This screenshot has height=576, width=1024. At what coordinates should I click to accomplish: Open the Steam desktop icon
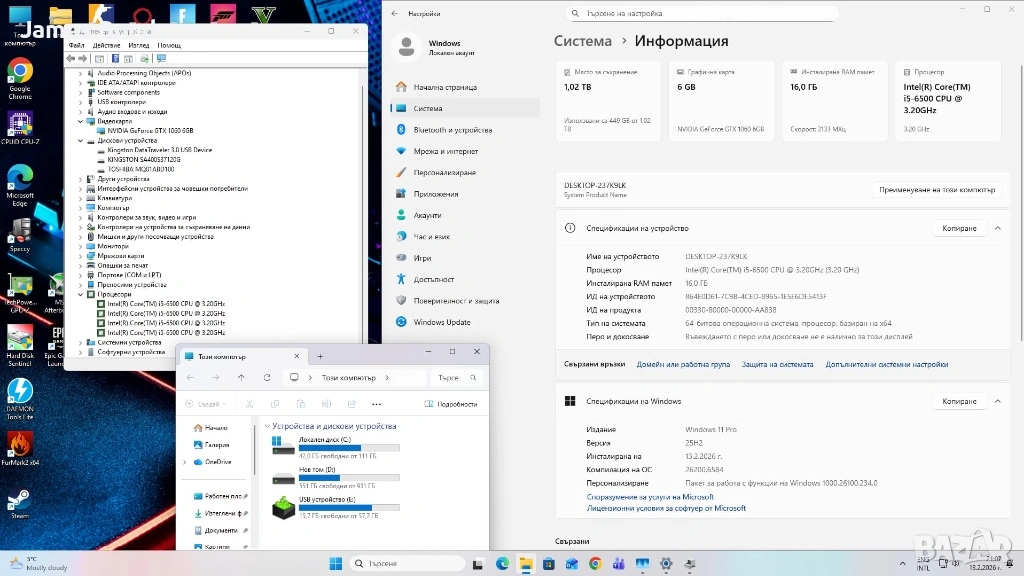(x=20, y=502)
